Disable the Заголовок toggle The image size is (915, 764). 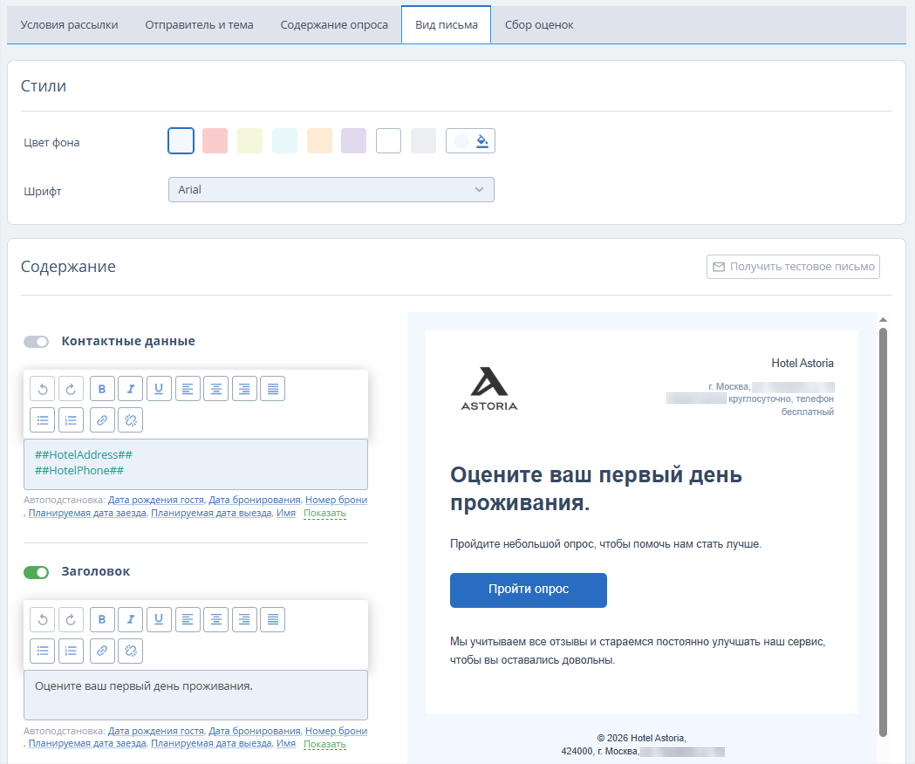[x=36, y=573]
